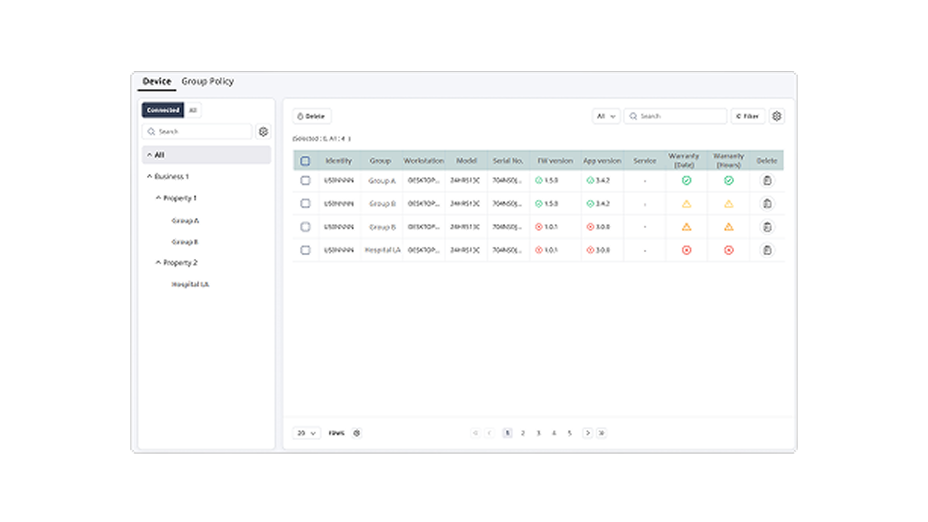
Task: Click the green Warranty (Hours) check icon for Group A
Action: click(x=729, y=181)
